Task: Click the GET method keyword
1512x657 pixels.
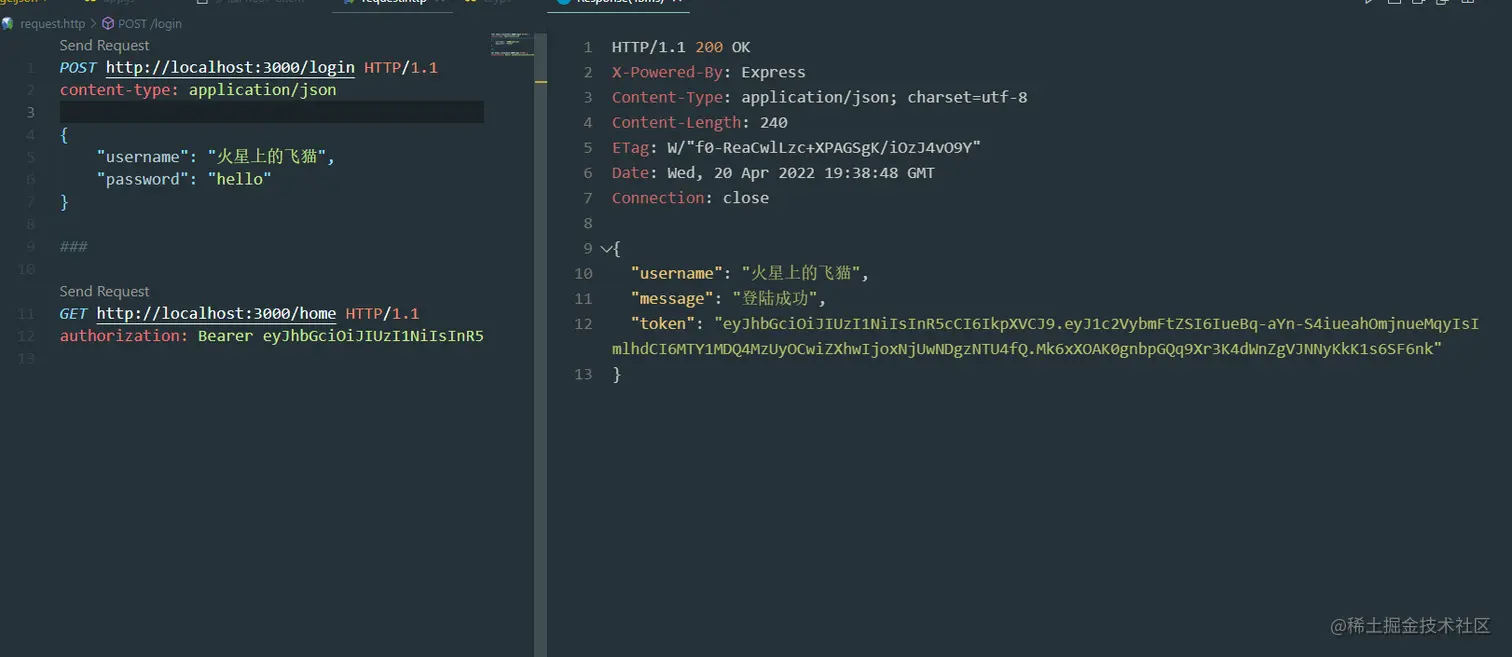Action: click(73, 313)
